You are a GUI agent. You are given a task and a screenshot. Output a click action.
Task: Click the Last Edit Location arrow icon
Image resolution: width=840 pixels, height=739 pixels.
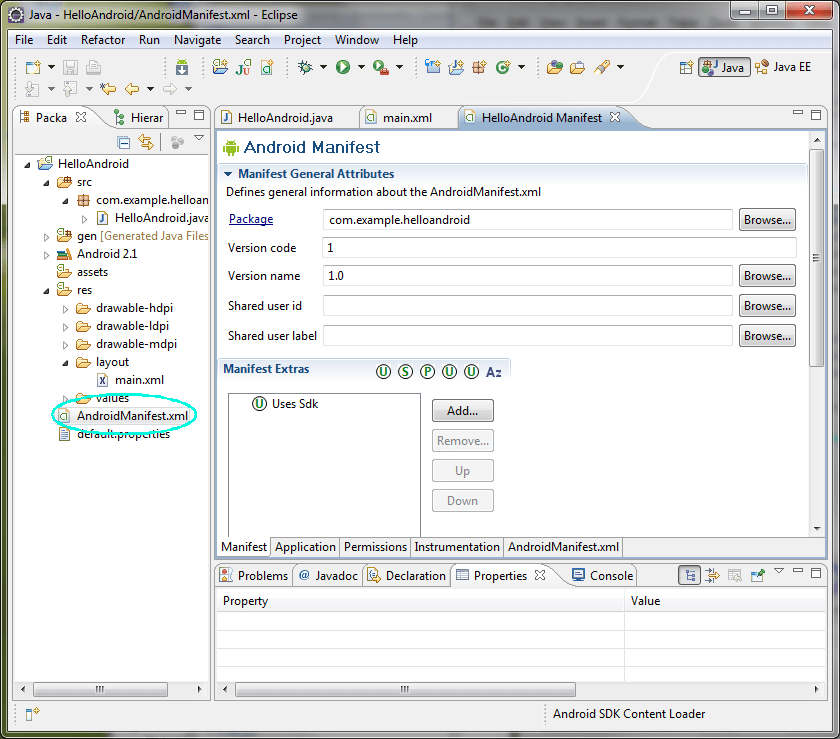[108, 88]
